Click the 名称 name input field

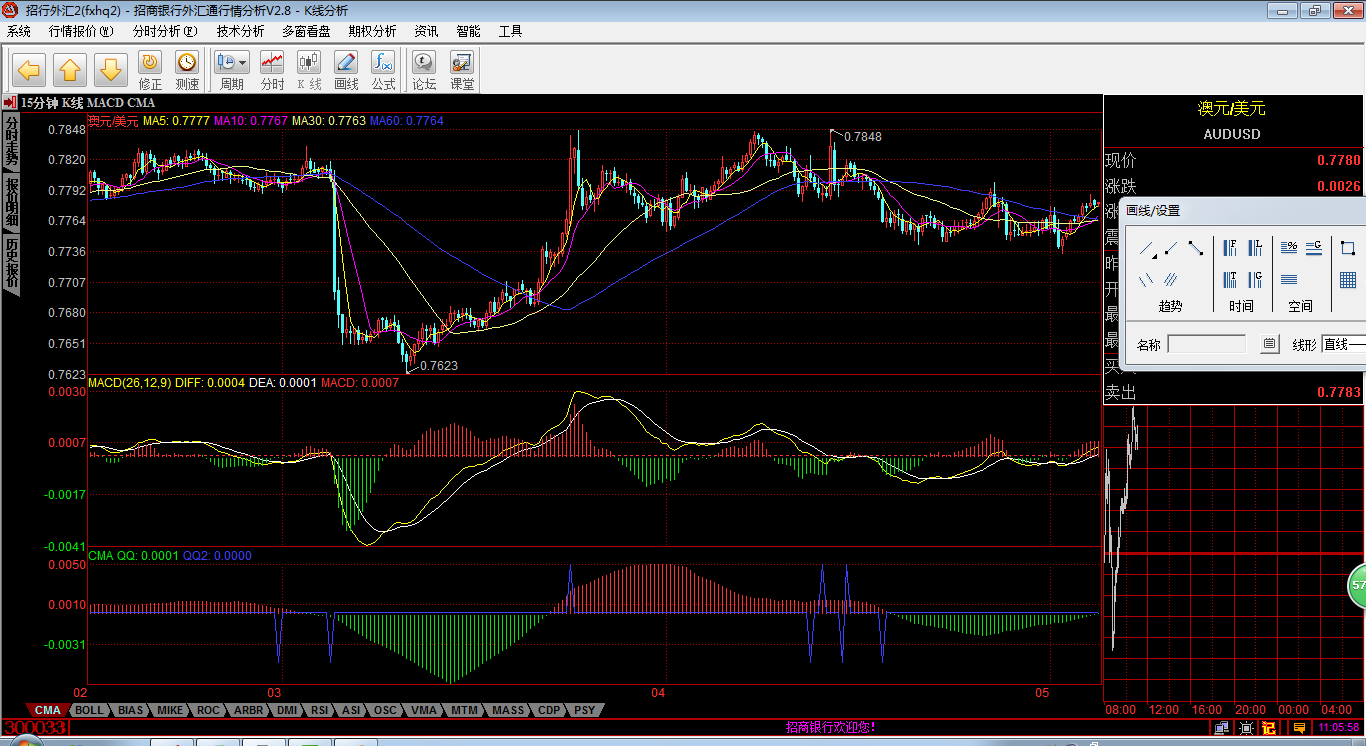coord(1207,344)
